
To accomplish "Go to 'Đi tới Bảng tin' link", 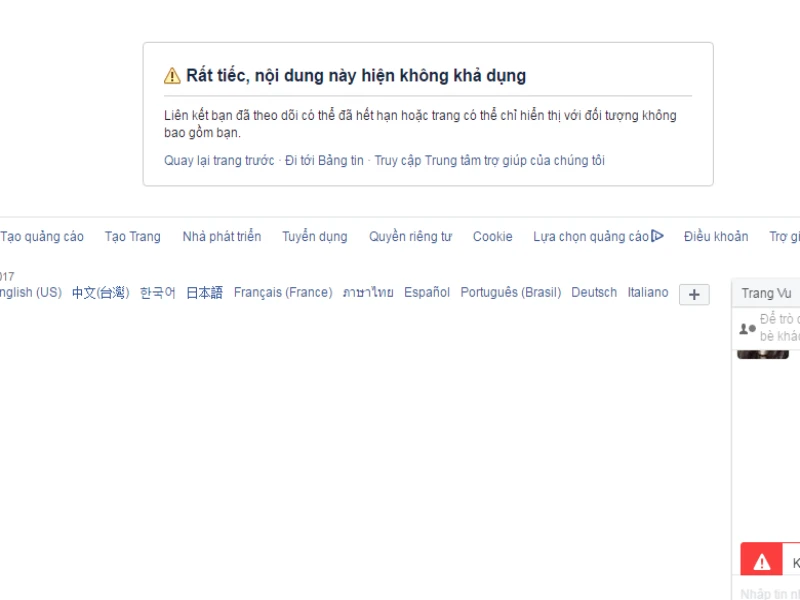I will point(324,161).
